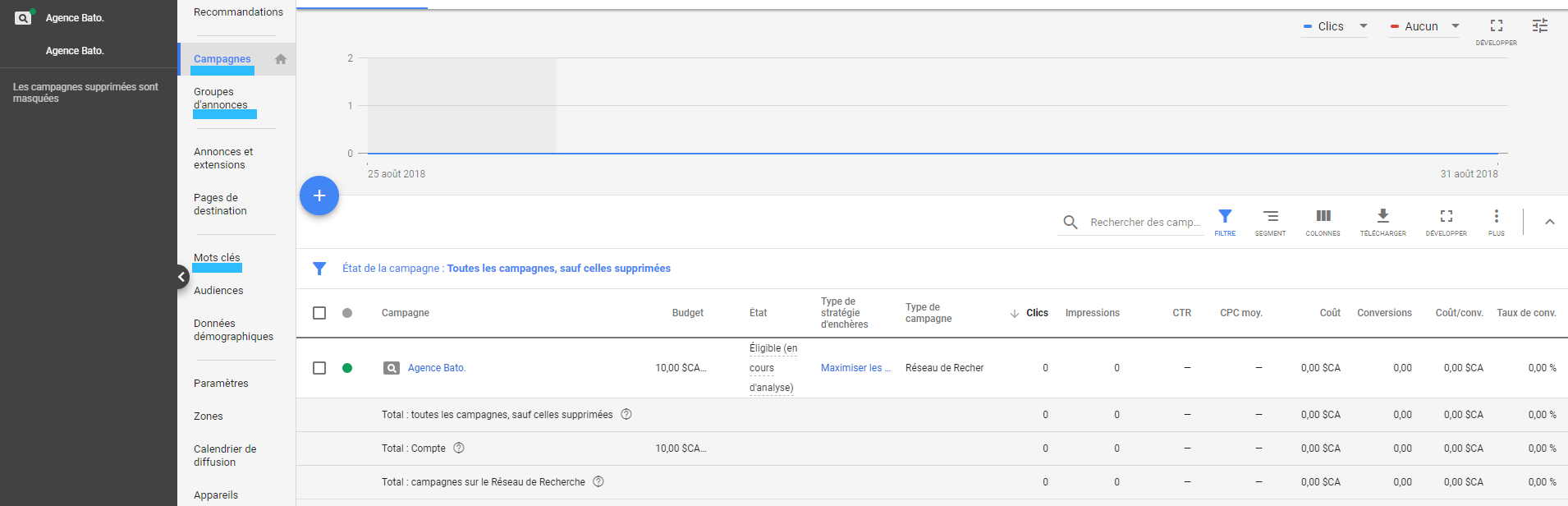Click the grey status dot in header
The height and width of the screenshot is (506, 1568).
[347, 313]
